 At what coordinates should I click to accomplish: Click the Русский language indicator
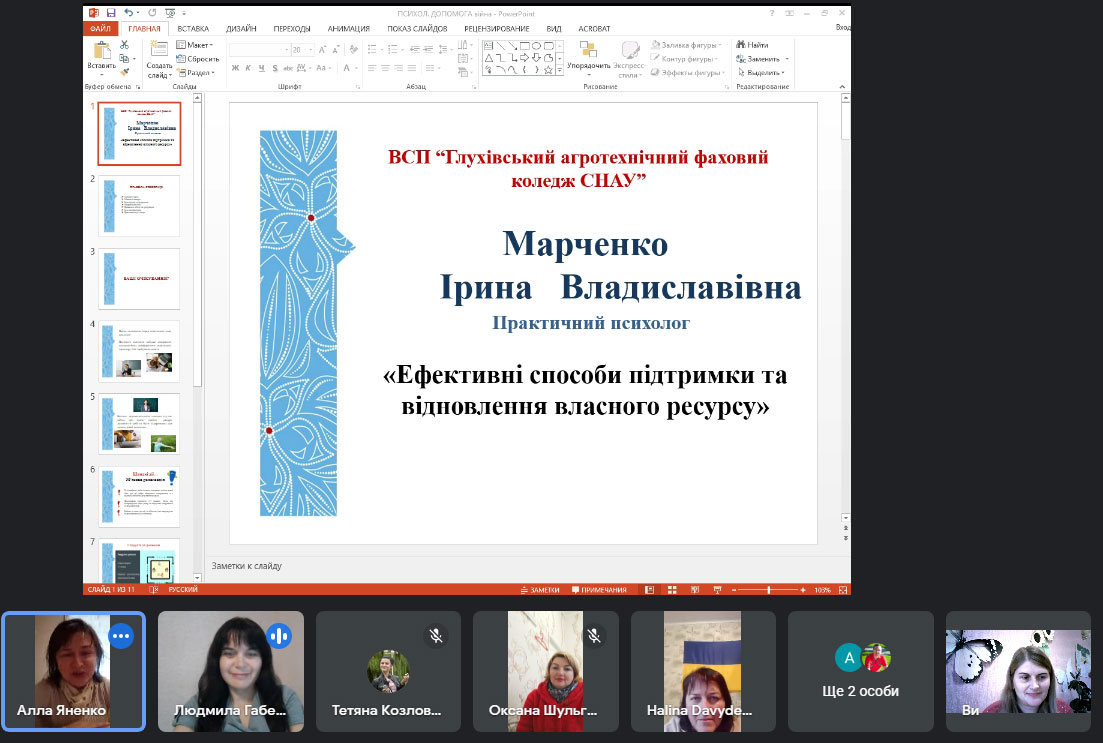183,590
